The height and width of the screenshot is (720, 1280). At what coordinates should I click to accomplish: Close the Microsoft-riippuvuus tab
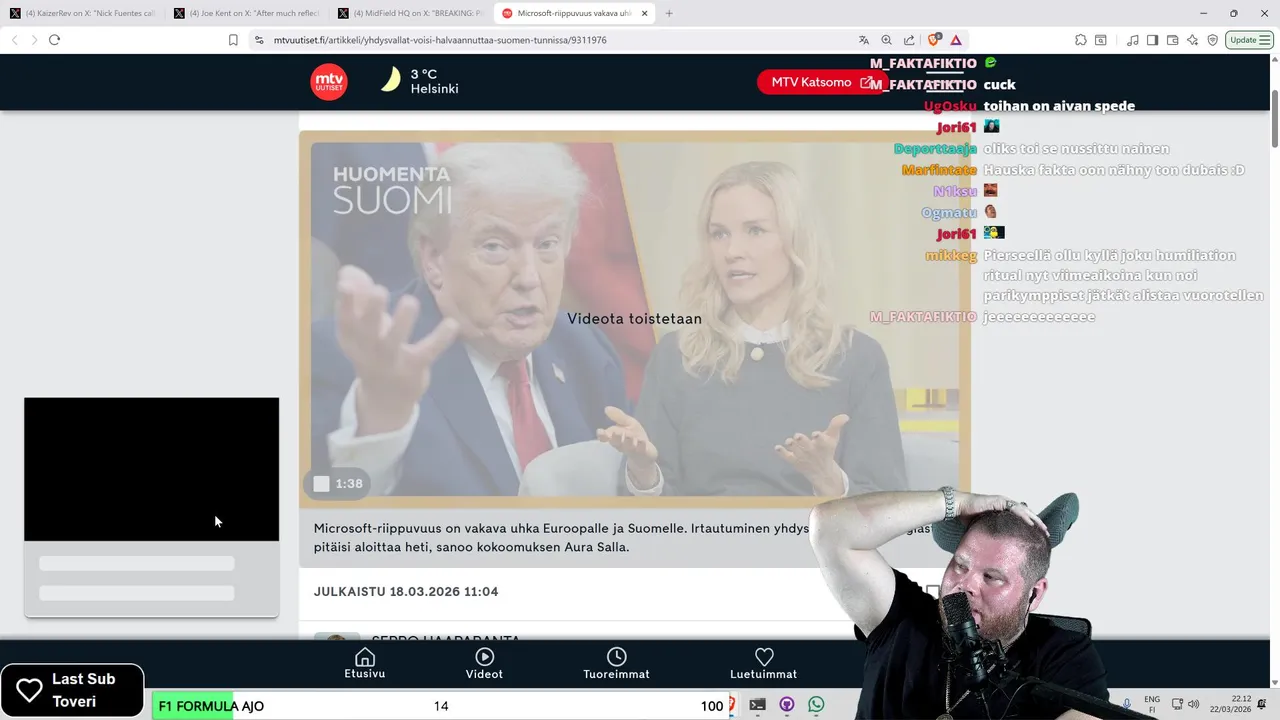tap(645, 13)
